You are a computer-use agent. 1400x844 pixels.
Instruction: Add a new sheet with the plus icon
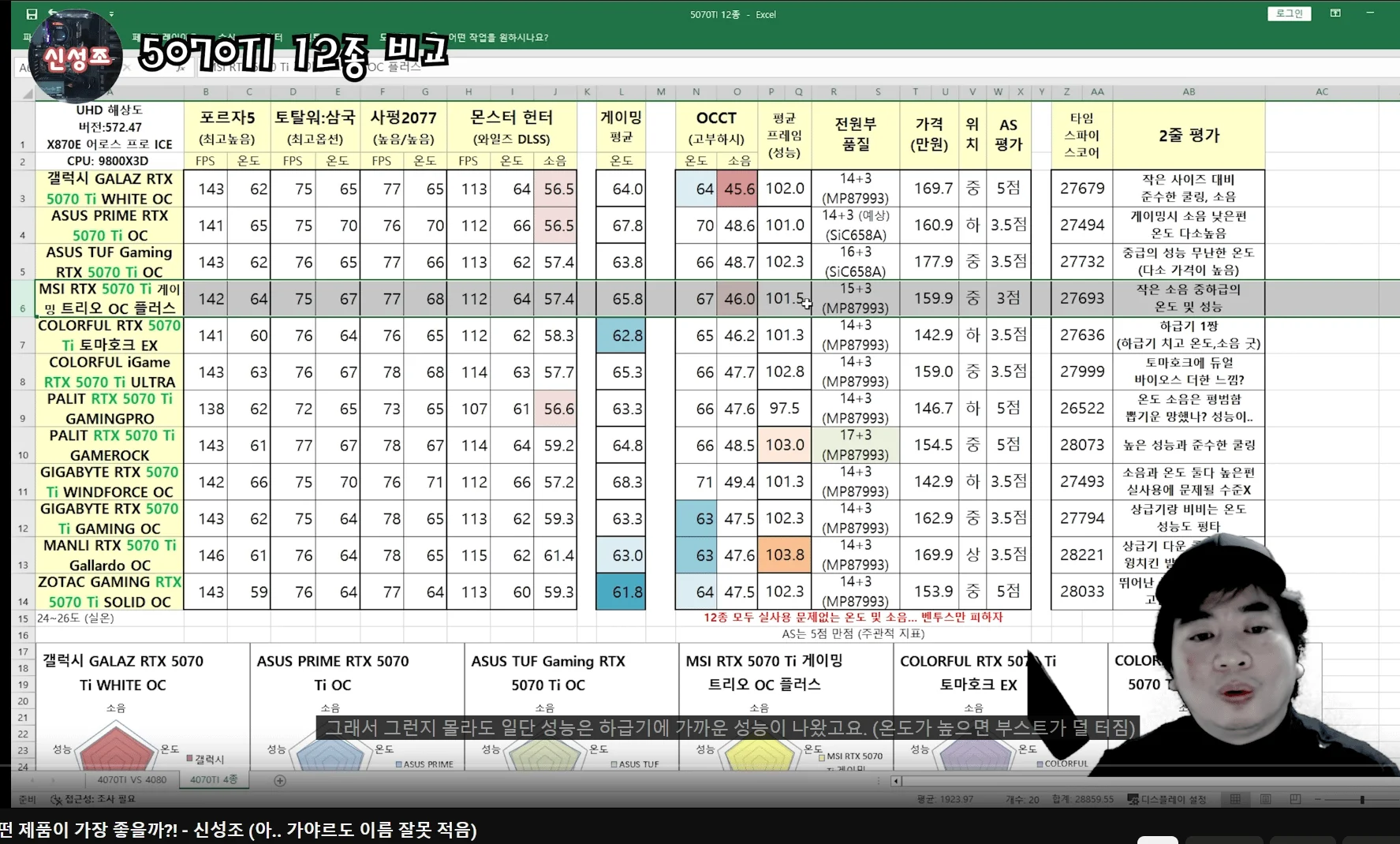(280, 780)
